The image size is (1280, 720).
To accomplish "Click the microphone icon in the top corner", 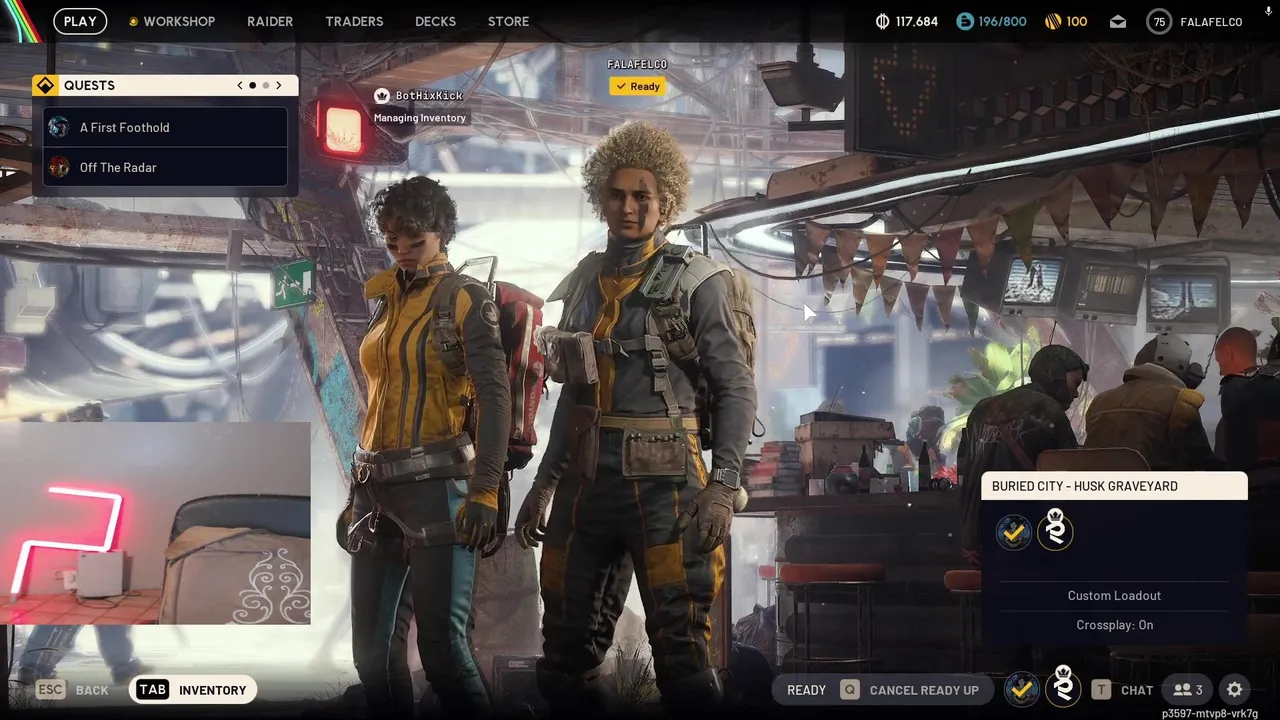I will [x=1269, y=11].
